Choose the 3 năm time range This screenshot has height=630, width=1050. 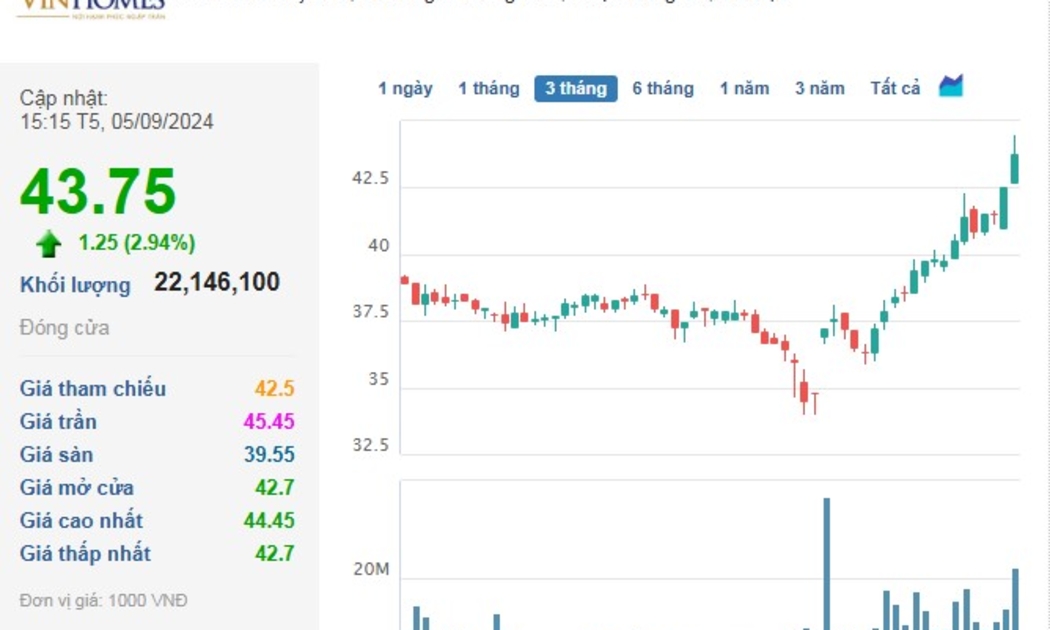[x=819, y=88]
